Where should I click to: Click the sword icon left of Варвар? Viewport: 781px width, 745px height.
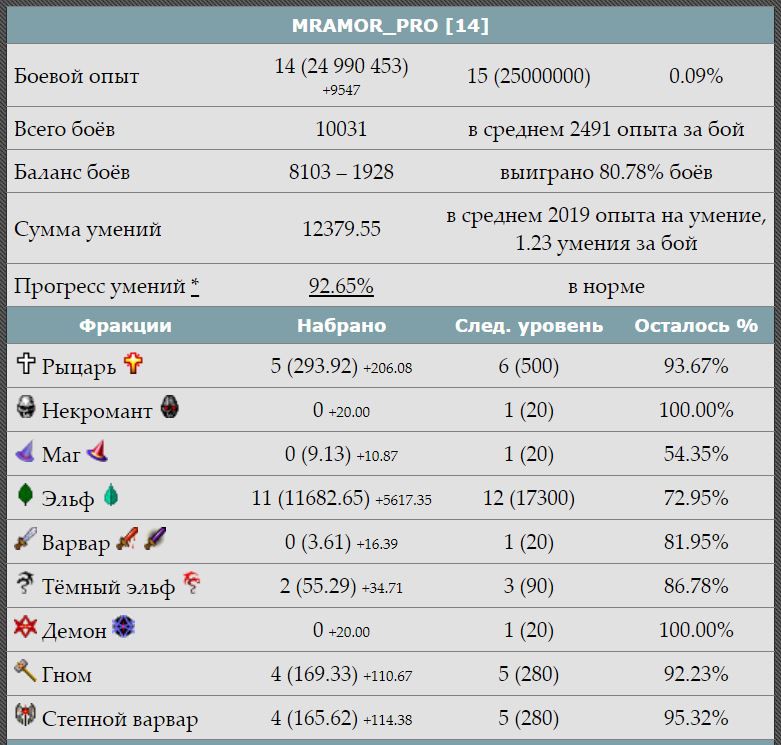tap(26, 541)
